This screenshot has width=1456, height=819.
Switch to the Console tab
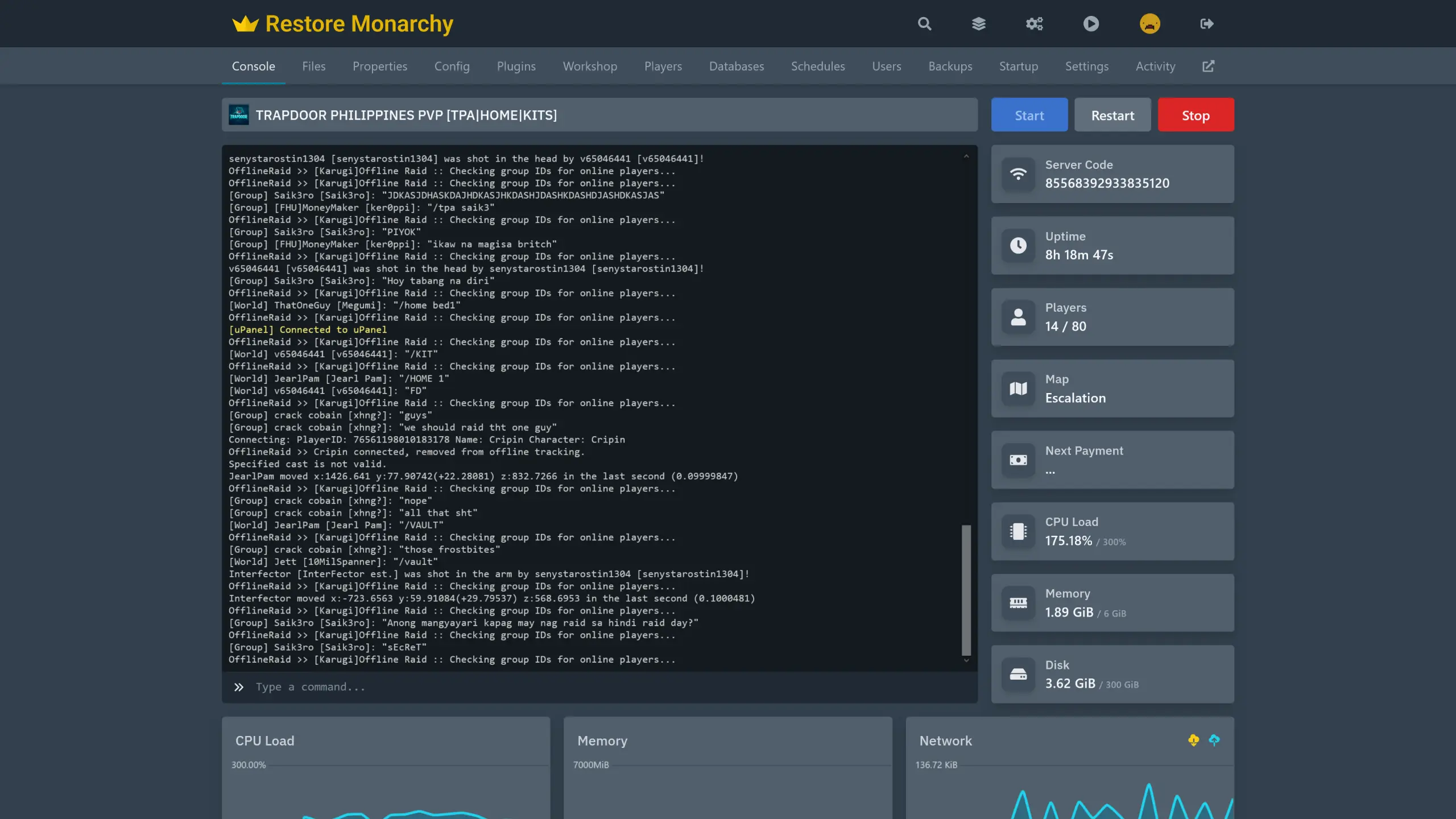pyautogui.click(x=253, y=66)
